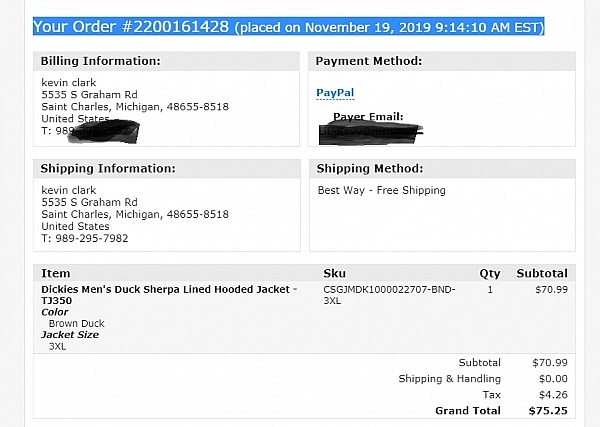Select the Best Way - Free Shipping text
The width and height of the screenshot is (600, 427).
pyautogui.click(x=381, y=190)
